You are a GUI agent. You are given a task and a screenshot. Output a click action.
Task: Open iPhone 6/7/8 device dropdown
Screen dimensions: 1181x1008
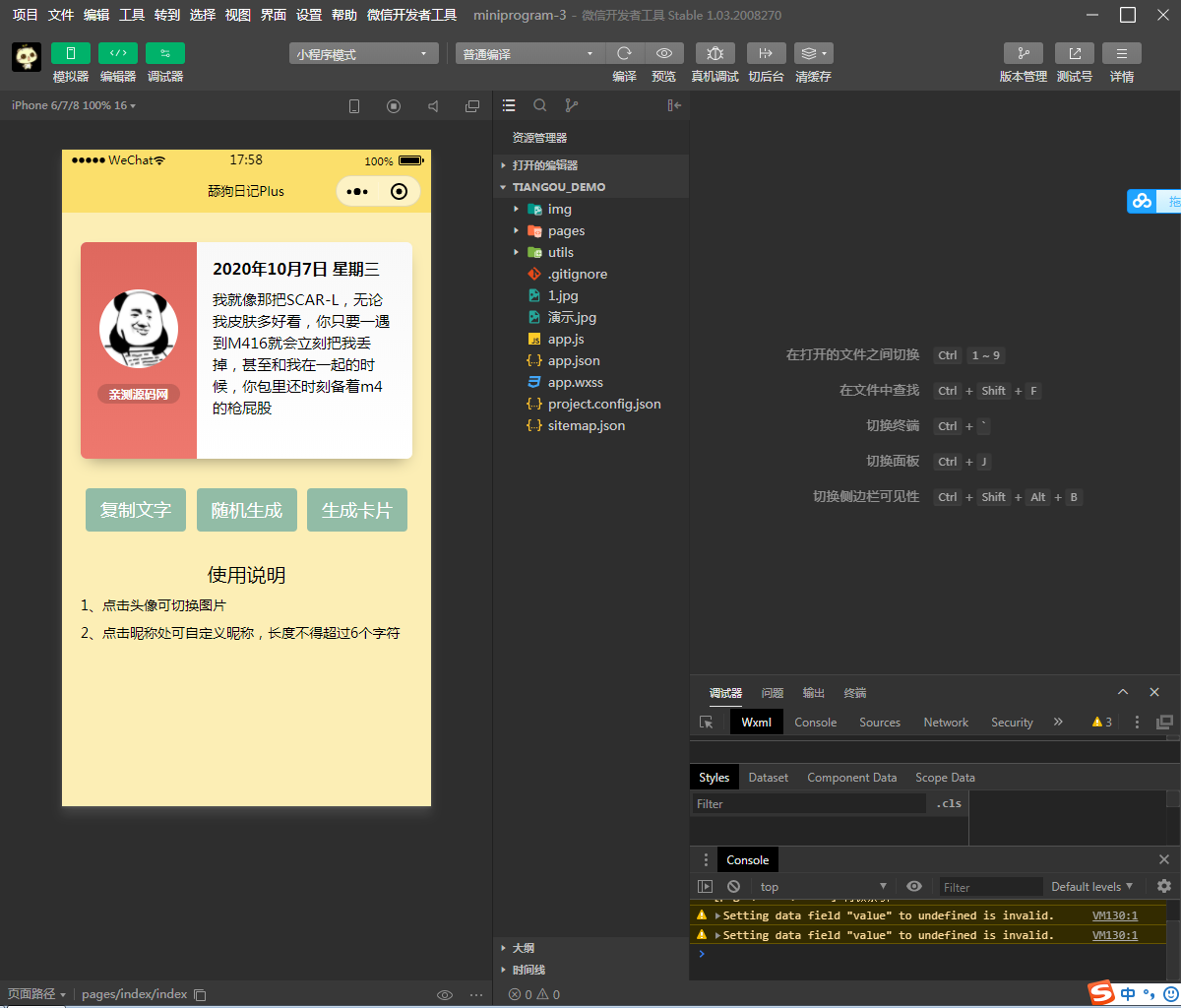pyautogui.click(x=74, y=105)
